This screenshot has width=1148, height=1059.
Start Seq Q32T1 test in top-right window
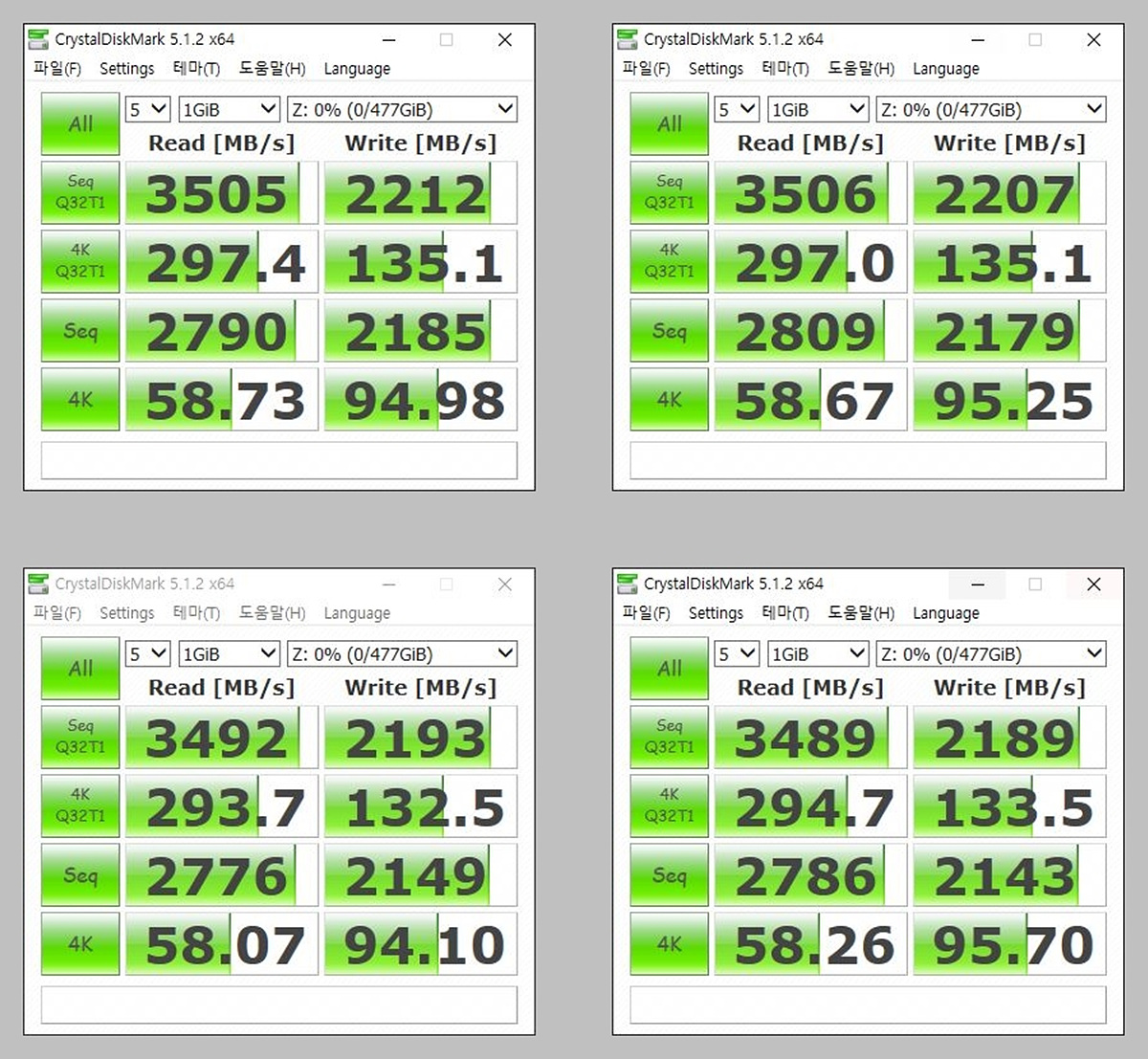[670, 192]
